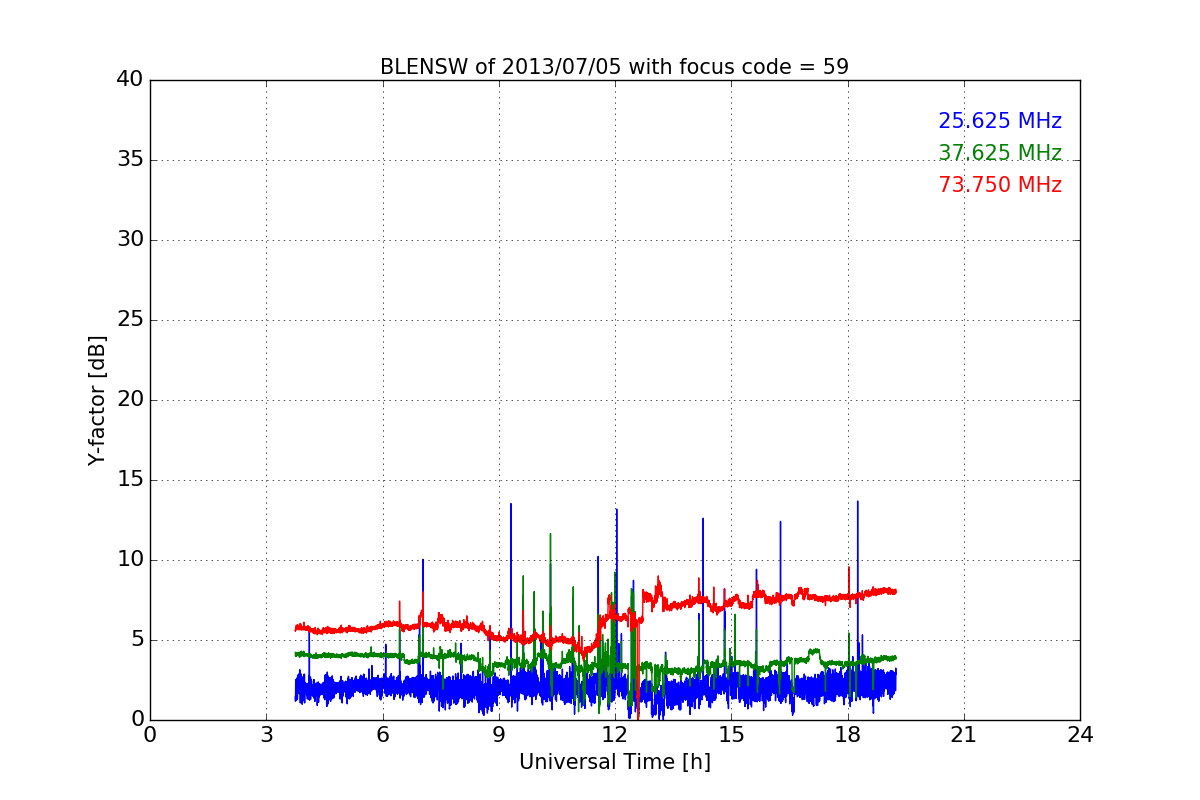Click x-axis tick label 3
The image size is (1200, 800).
point(266,735)
